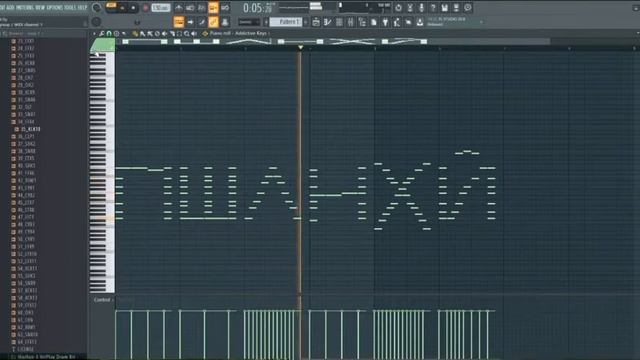Toggle loop recording
Screen dimensions: 640x360
click(225, 7)
